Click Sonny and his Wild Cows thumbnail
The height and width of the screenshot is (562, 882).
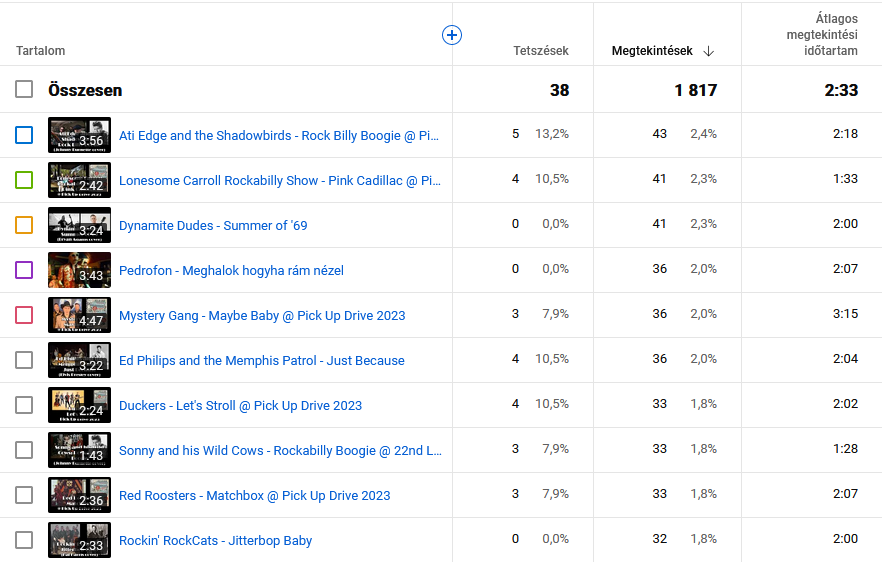click(79, 450)
